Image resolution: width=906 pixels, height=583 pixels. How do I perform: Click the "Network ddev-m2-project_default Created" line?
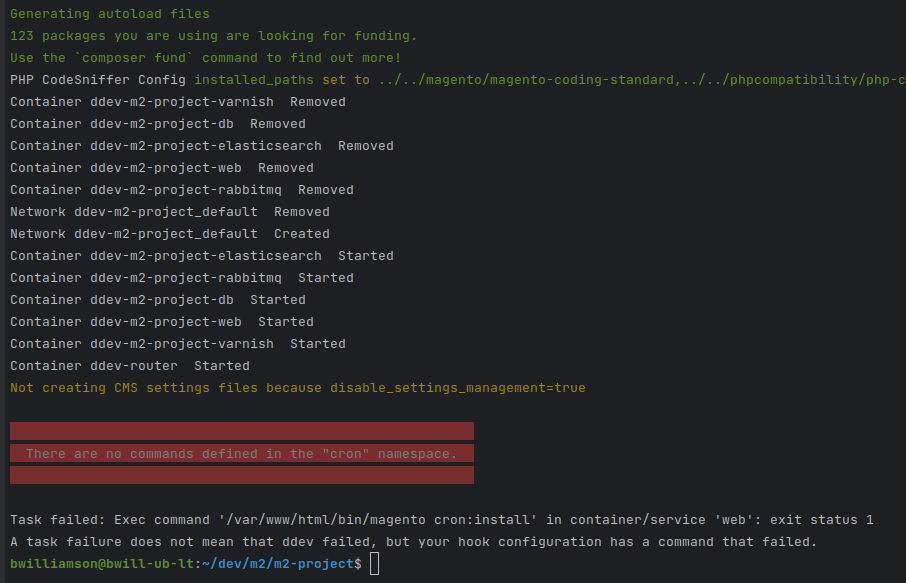[x=170, y=234]
